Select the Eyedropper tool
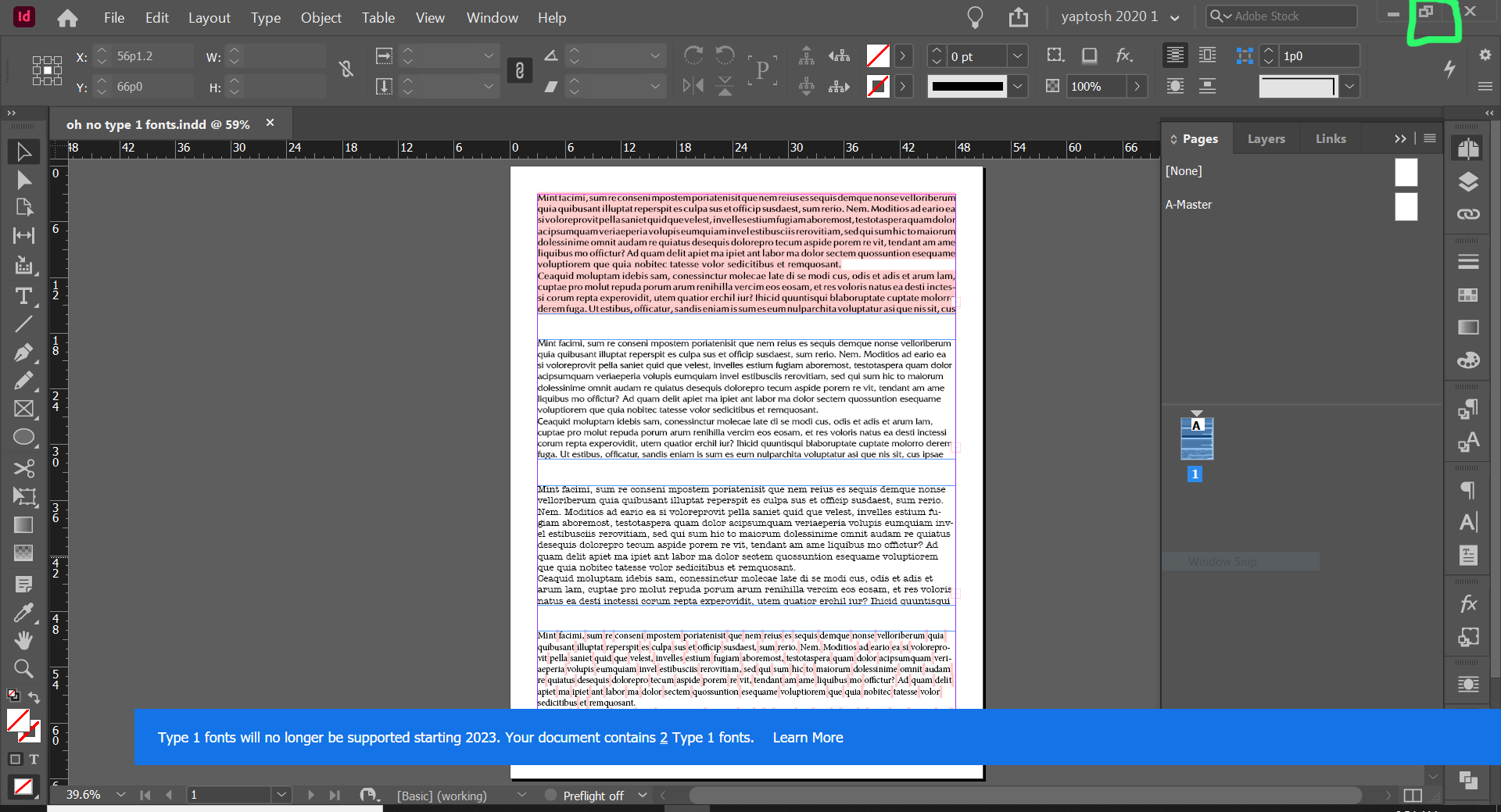The height and width of the screenshot is (812, 1501). point(23,613)
